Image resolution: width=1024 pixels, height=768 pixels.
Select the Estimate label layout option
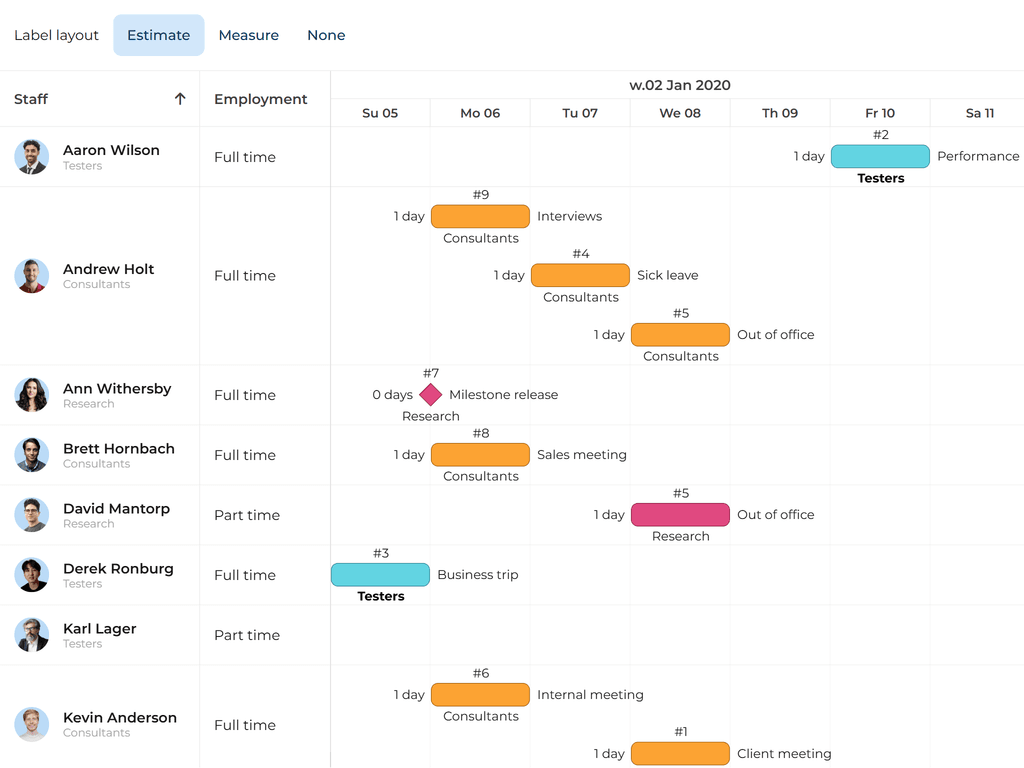[158, 35]
